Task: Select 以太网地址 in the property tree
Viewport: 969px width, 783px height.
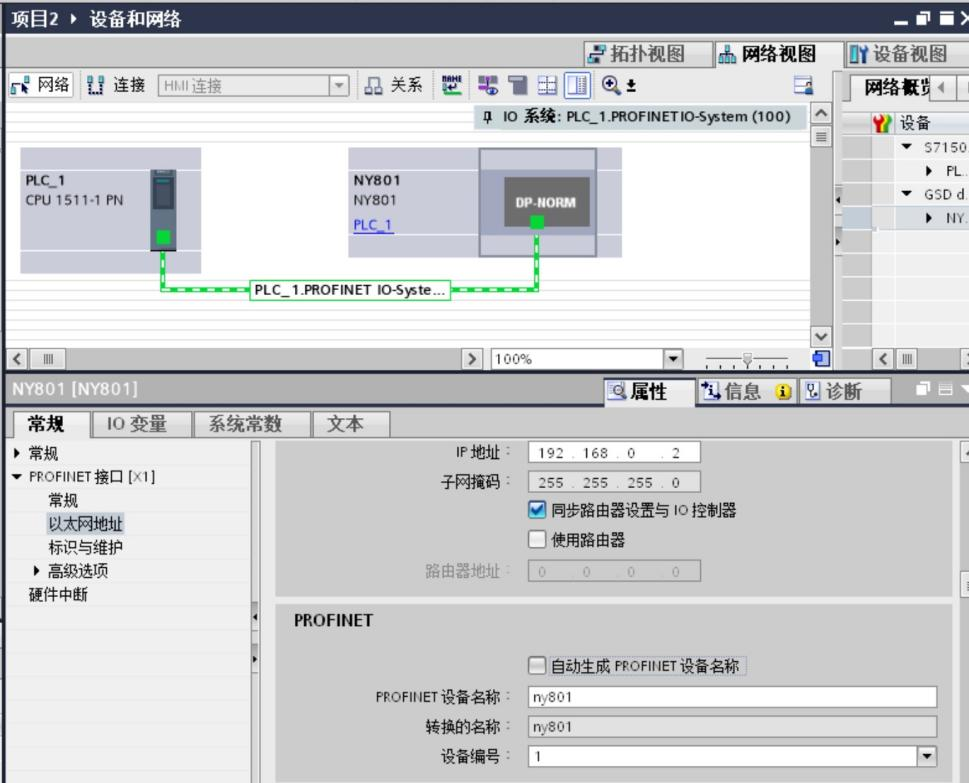Action: [85, 523]
